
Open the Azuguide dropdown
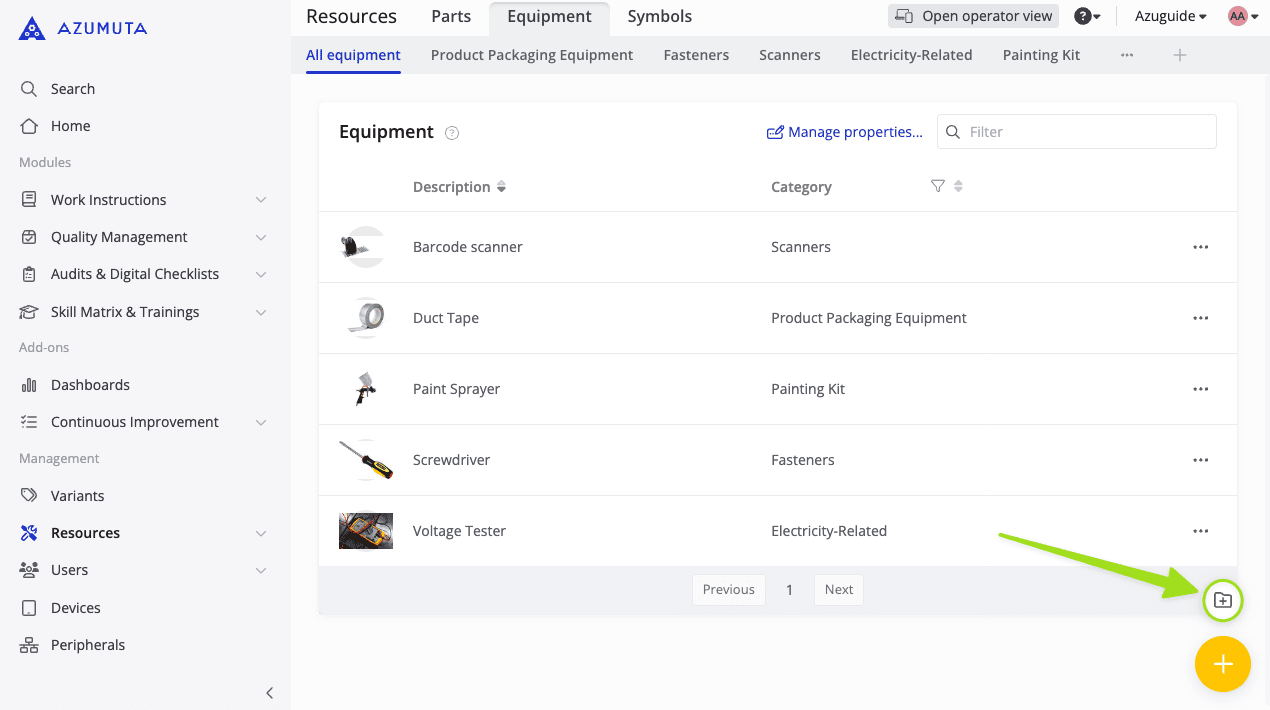[x=1170, y=16]
